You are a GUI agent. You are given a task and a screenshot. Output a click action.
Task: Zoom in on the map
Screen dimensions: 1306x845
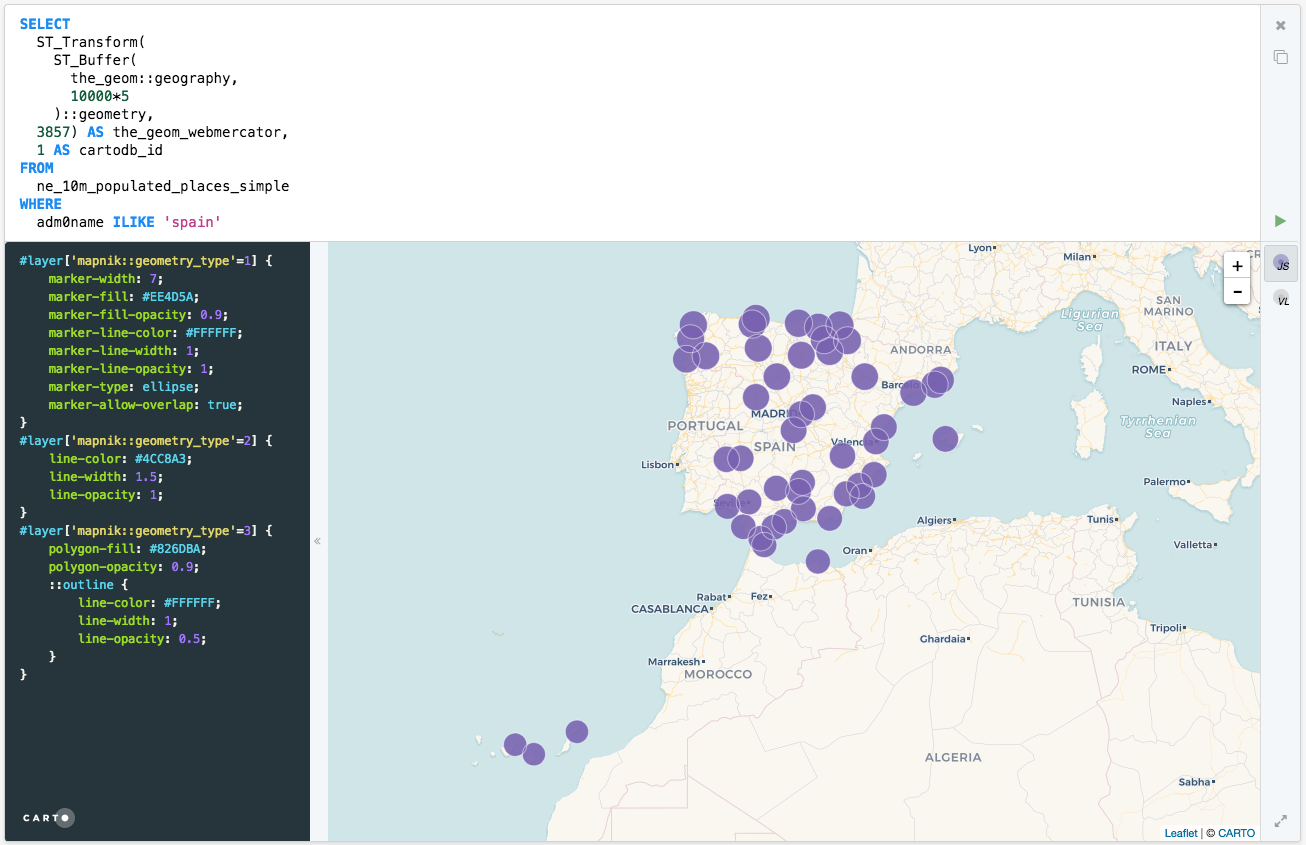pos(1237,266)
